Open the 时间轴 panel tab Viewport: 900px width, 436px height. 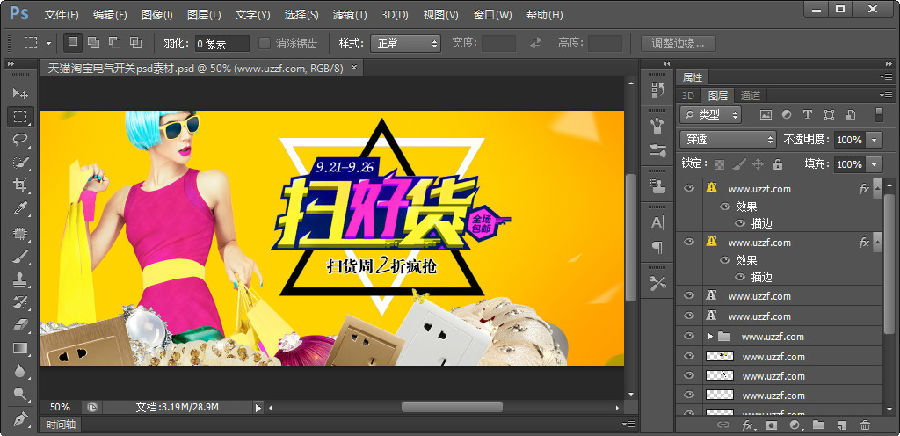click(61, 425)
